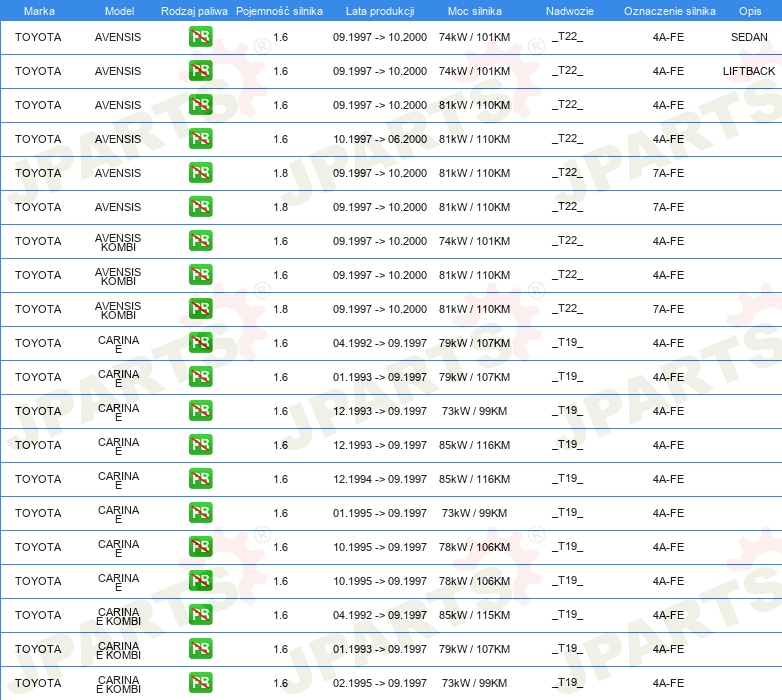Click fuel icon for CARINA E KOMBI 04.1992 row
This screenshot has height=700, width=782.
click(x=200, y=615)
